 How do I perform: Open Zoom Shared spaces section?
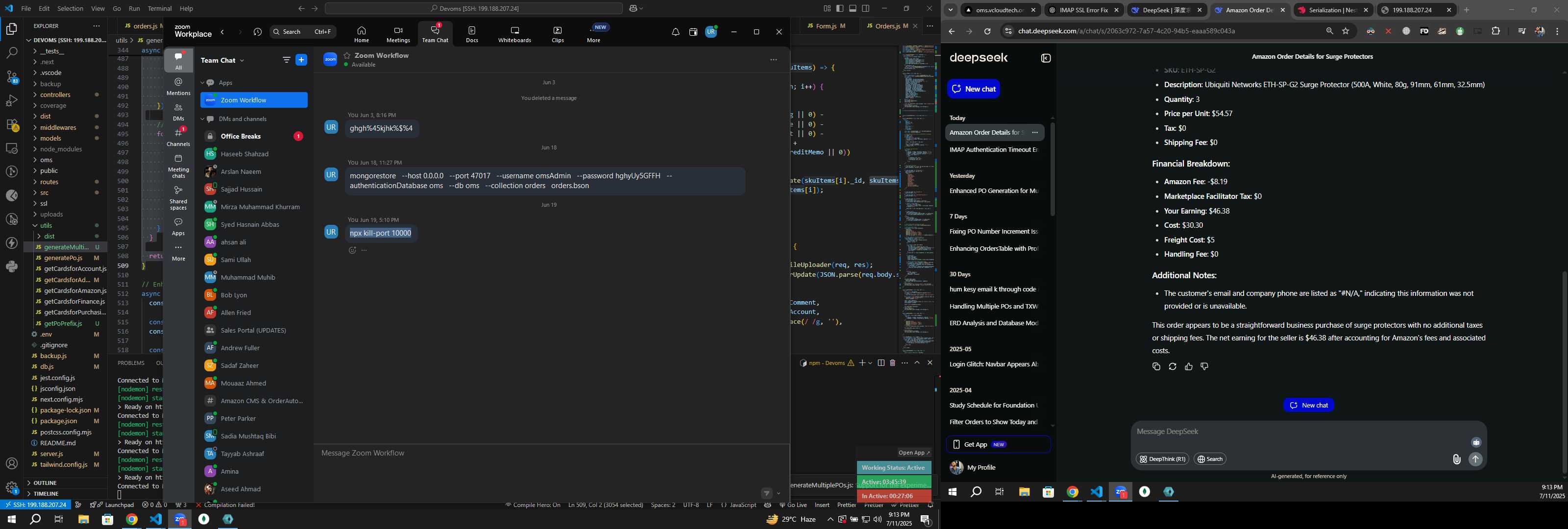pos(178,198)
